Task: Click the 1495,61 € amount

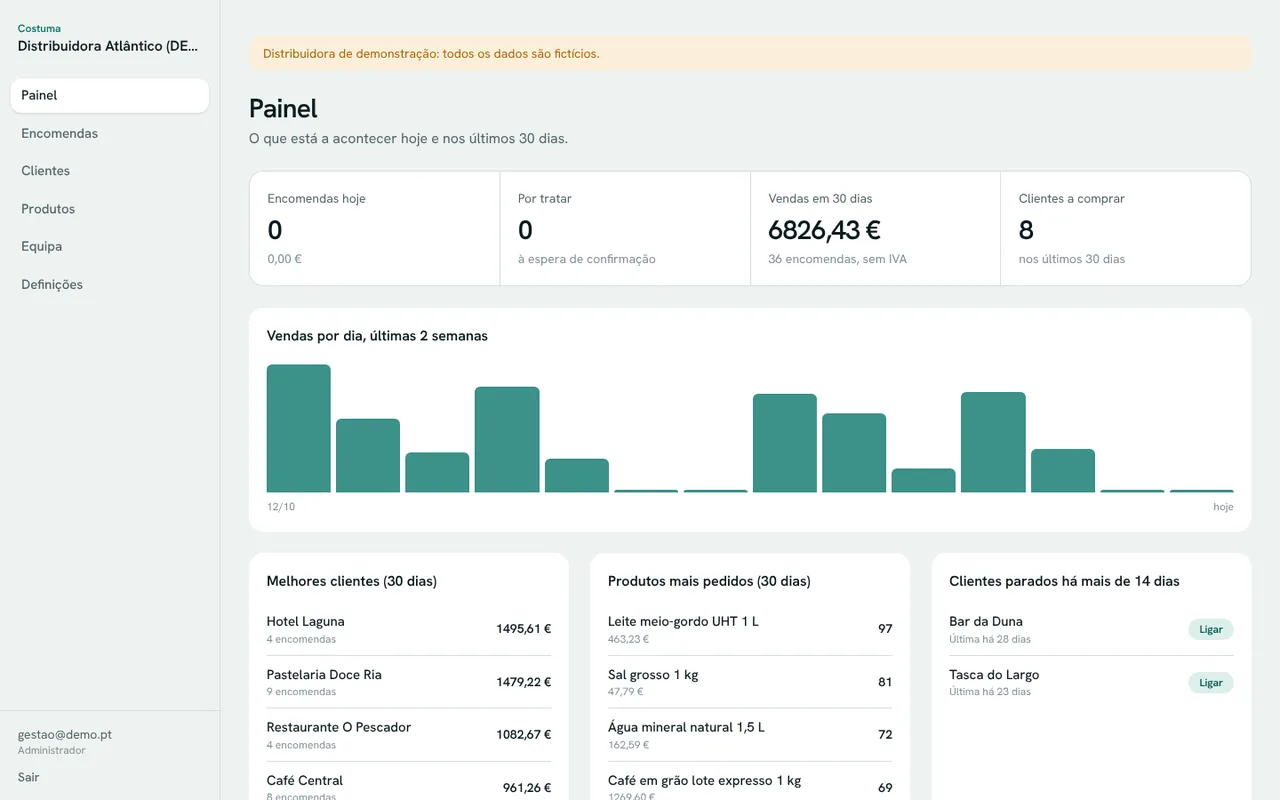Action: point(524,629)
